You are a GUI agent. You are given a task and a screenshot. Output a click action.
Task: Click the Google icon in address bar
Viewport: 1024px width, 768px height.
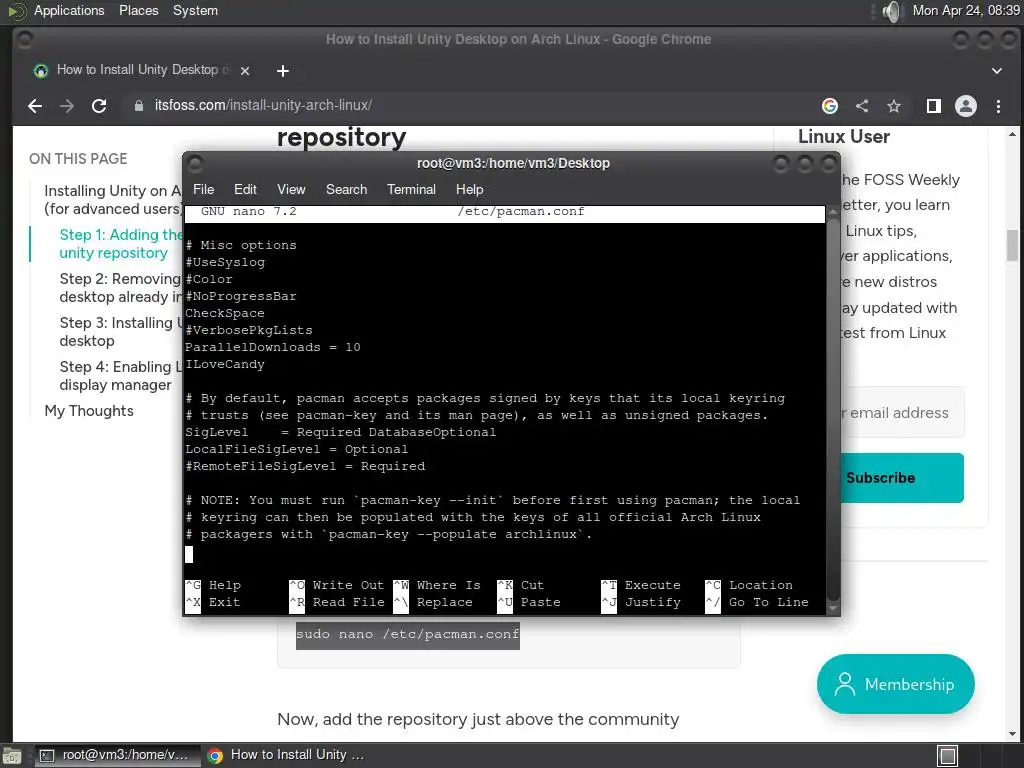click(829, 106)
